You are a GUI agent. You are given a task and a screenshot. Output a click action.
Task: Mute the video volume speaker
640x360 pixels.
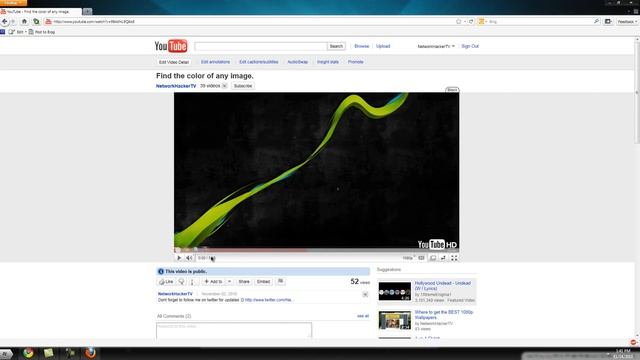click(189, 258)
